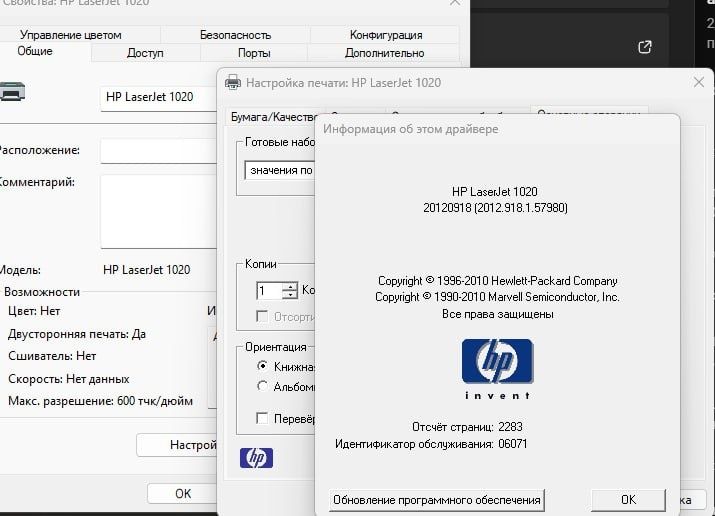This screenshot has height=516, width=715.
Task: Select the Общие tab
Action: click(x=35, y=51)
